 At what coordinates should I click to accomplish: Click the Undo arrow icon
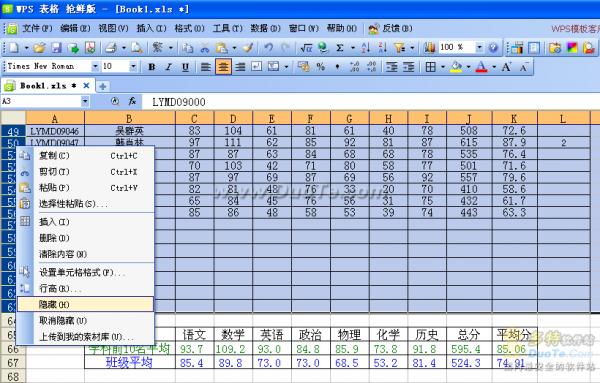(x=269, y=47)
